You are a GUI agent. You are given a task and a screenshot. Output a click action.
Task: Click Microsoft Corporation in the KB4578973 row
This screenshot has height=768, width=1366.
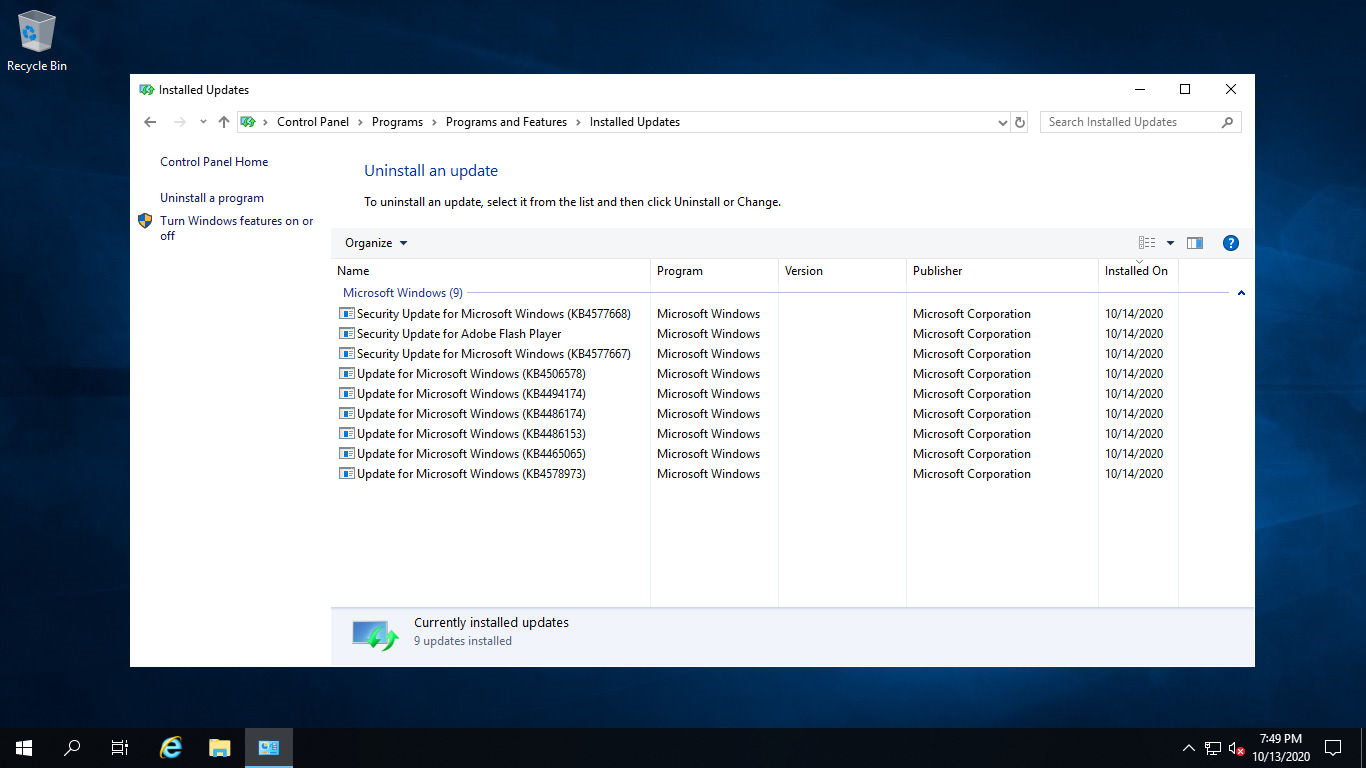[972, 474]
